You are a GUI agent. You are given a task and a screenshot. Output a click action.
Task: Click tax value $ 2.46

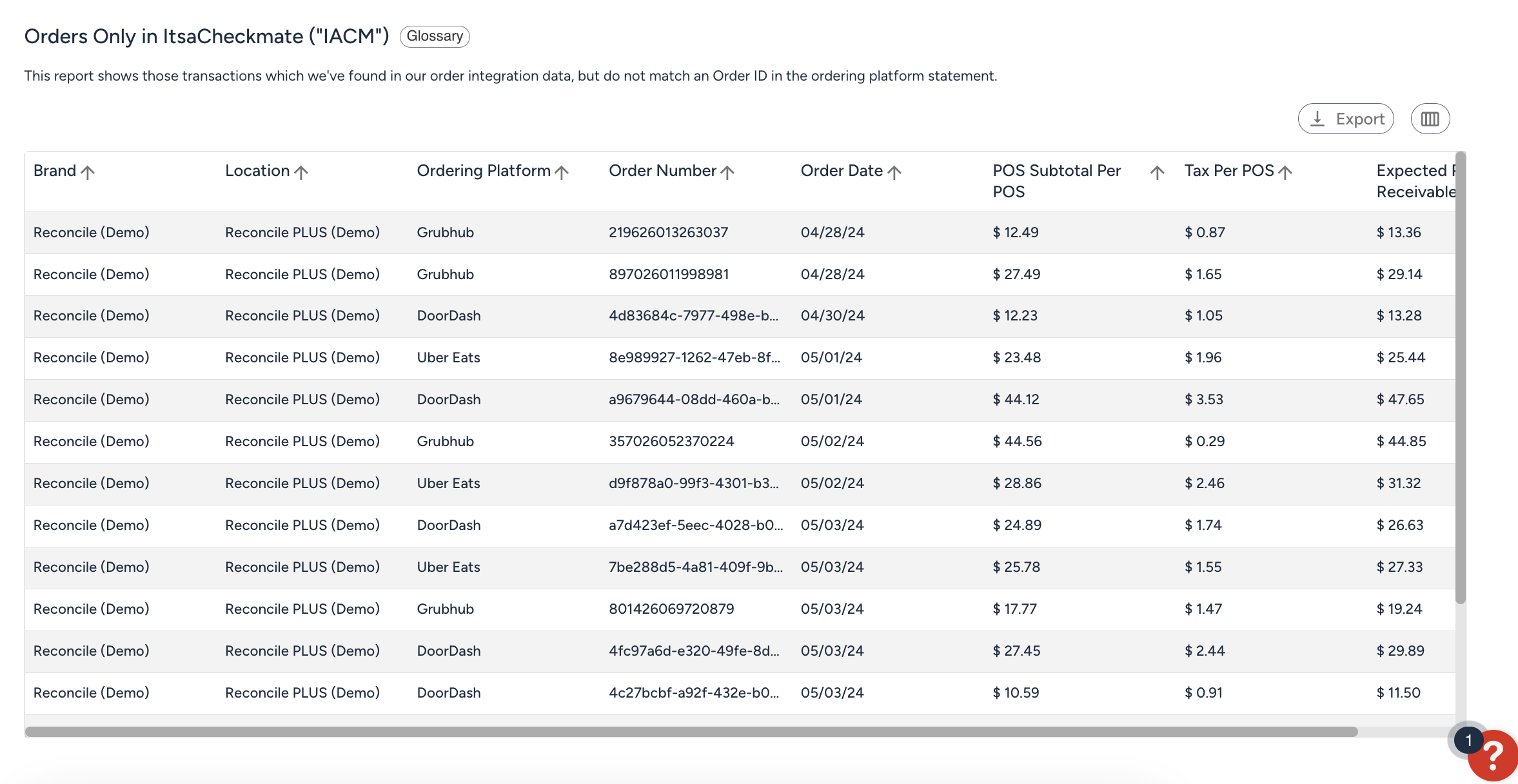(x=1205, y=484)
